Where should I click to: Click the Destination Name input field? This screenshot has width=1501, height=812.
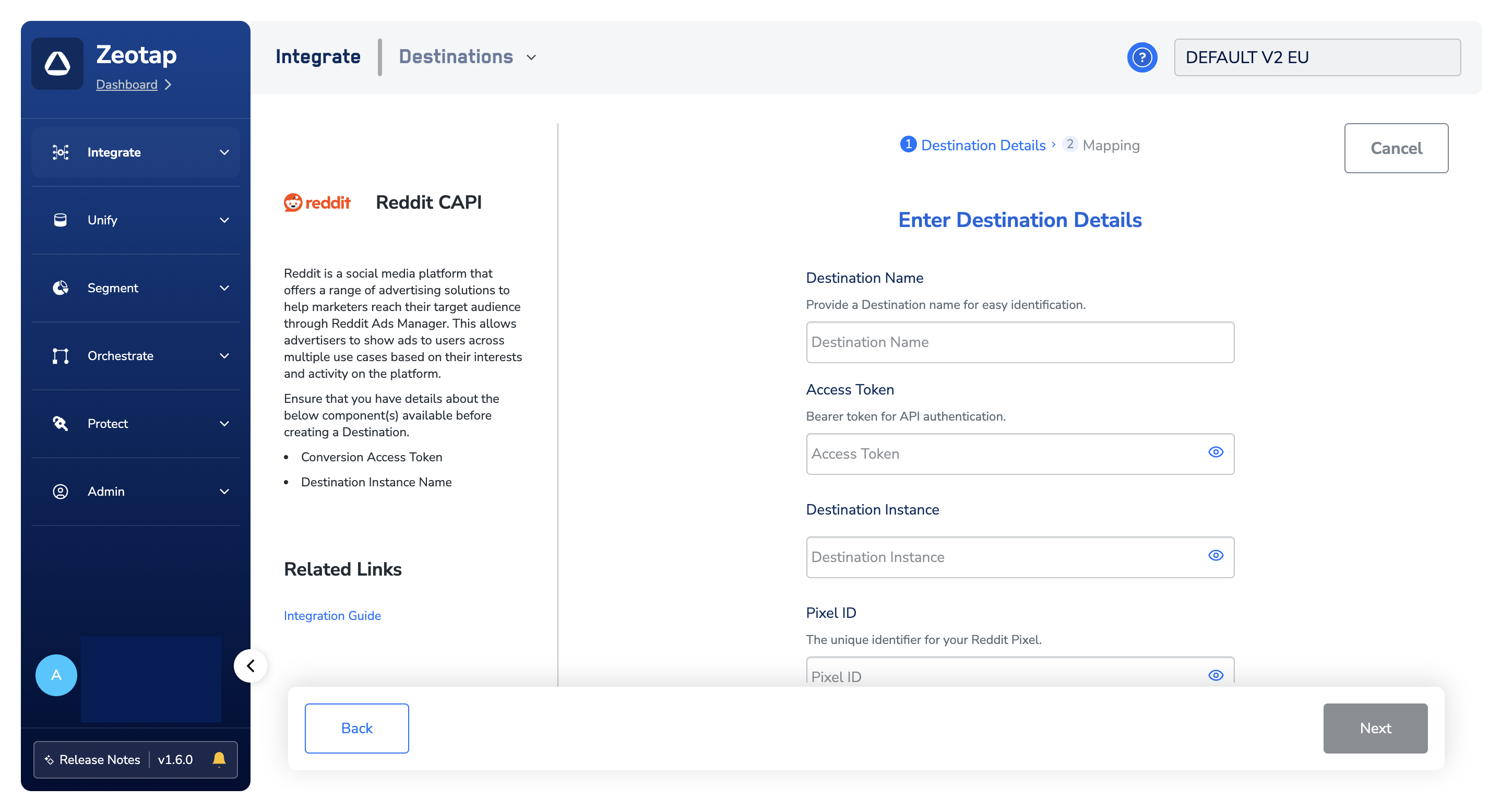coord(1019,342)
